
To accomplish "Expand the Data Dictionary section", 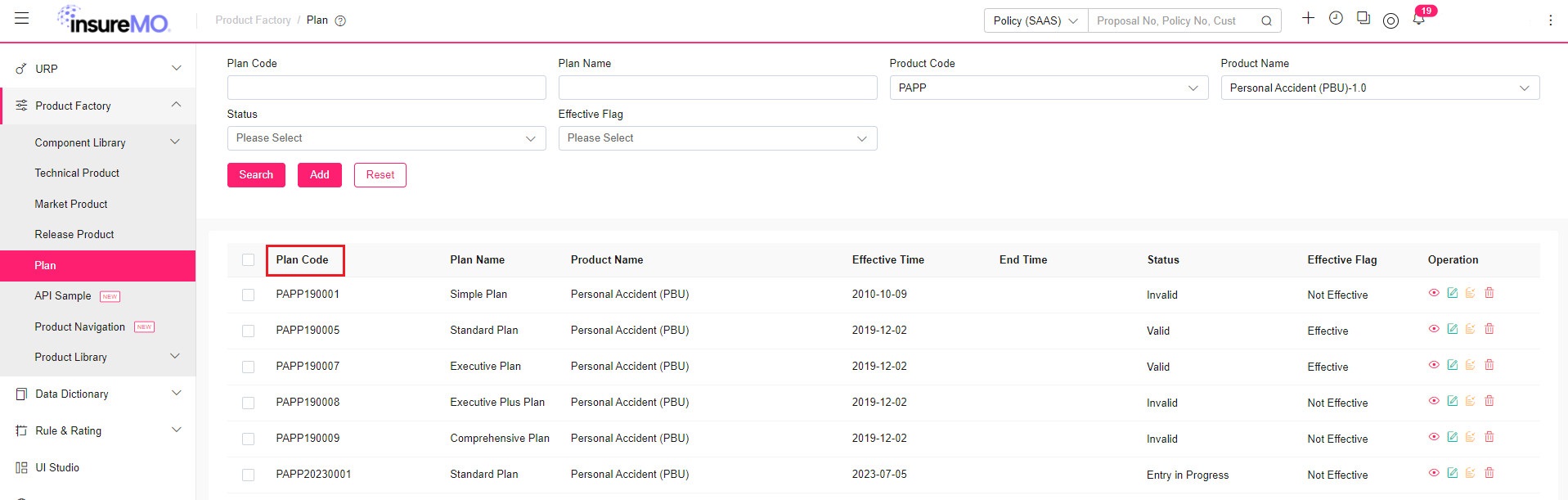I will [98, 394].
